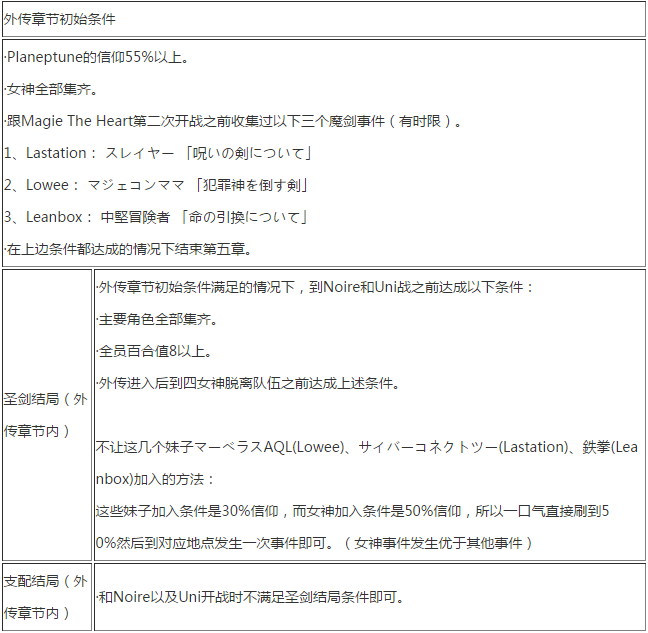Click the Magie The Heart condition line
648x633 pixels.
233,121
